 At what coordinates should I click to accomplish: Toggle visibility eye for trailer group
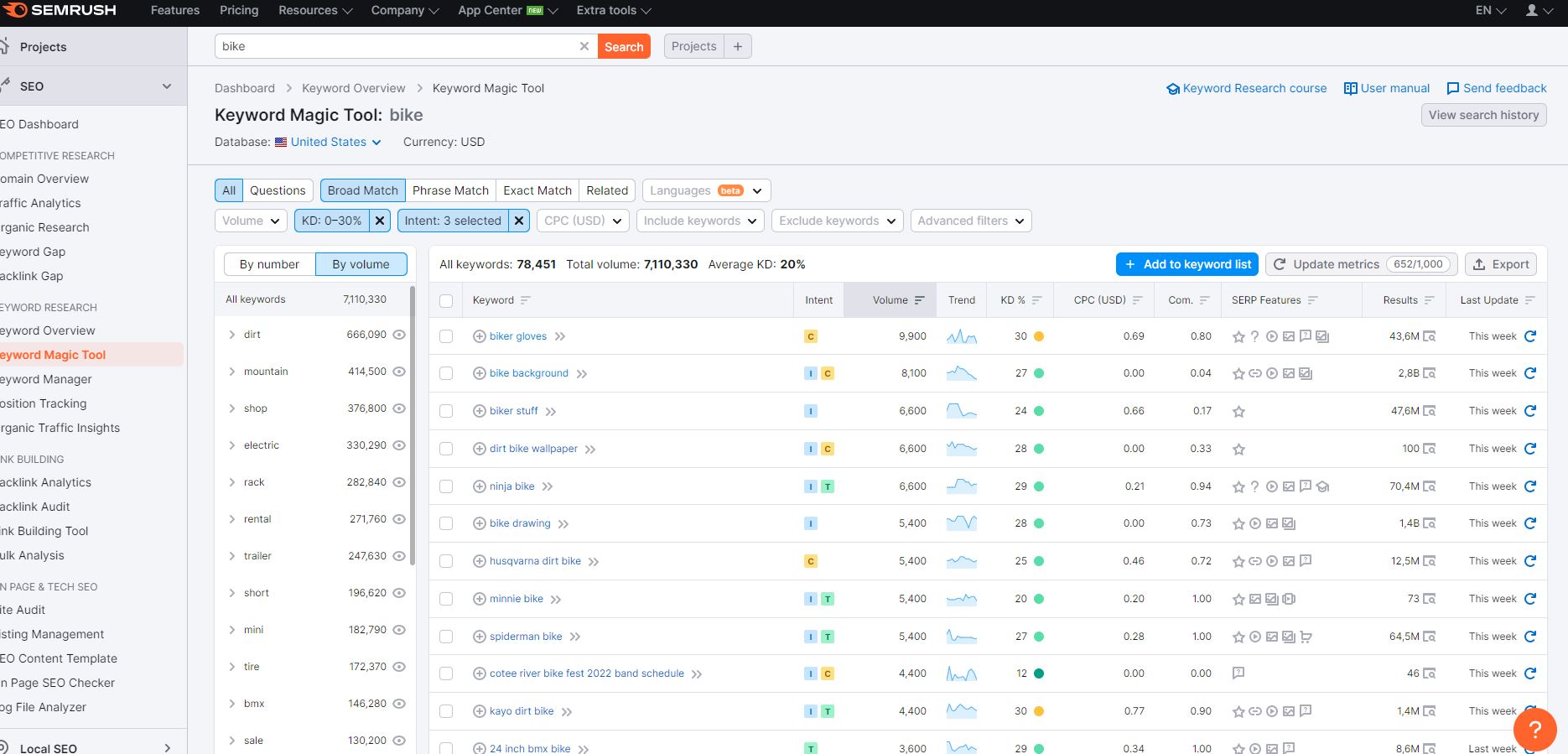tap(399, 556)
